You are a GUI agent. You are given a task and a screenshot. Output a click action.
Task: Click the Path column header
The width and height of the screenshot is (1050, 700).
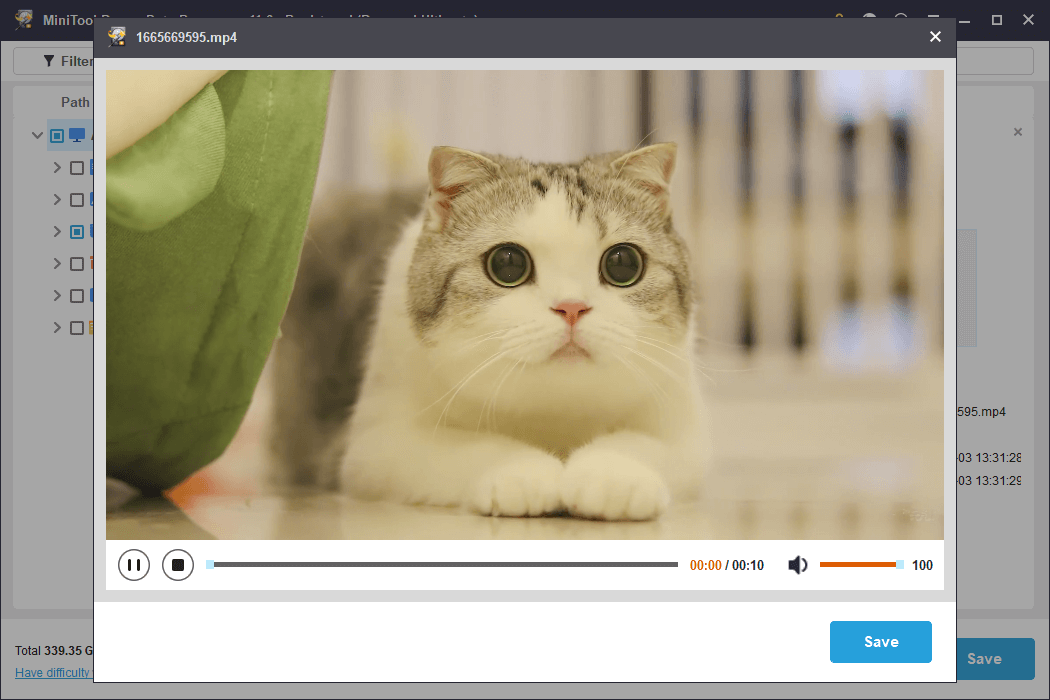[75, 102]
